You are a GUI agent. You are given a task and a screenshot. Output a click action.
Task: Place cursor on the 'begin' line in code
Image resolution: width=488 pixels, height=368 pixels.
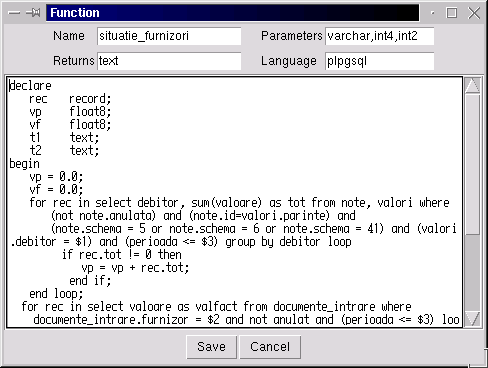[24, 164]
